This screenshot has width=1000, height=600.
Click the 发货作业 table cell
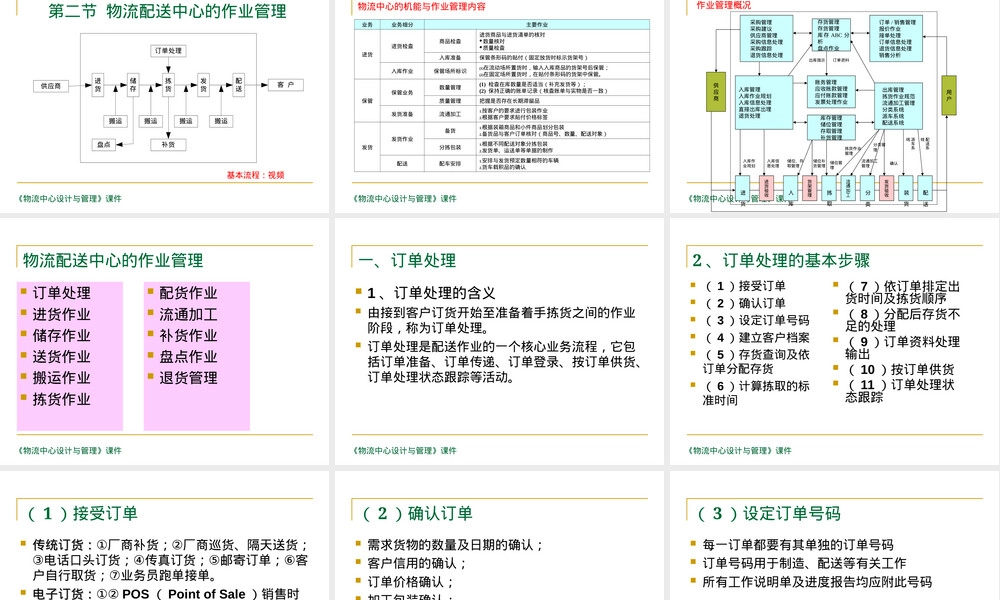coord(402,138)
